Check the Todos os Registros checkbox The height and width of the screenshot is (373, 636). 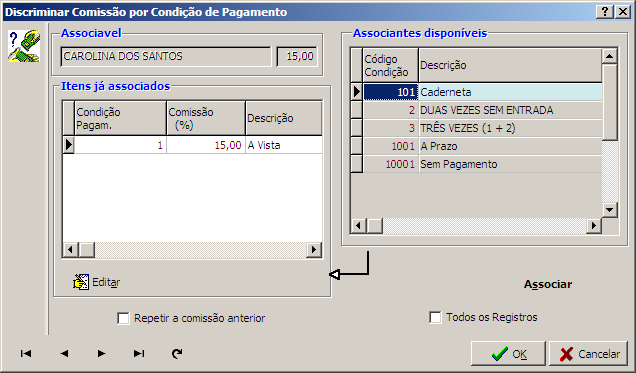[x=435, y=317]
